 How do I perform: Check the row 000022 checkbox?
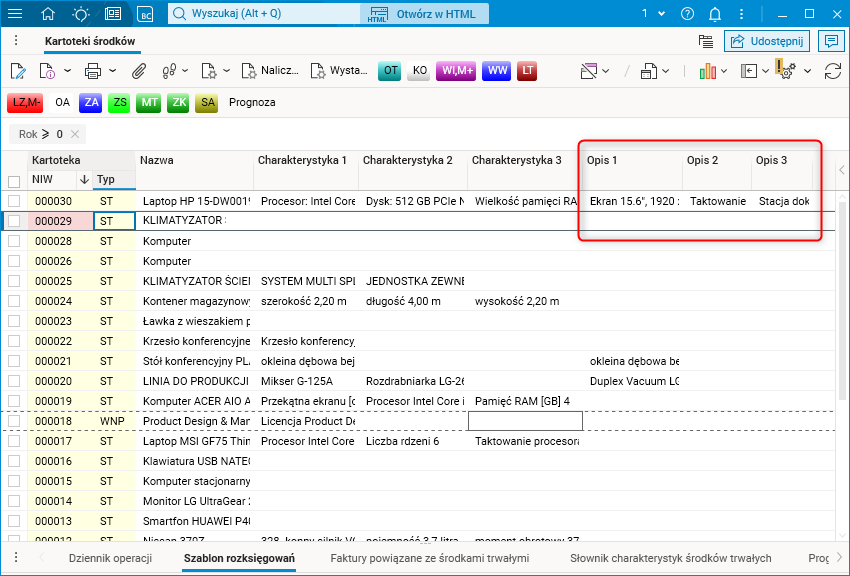click(x=14, y=341)
